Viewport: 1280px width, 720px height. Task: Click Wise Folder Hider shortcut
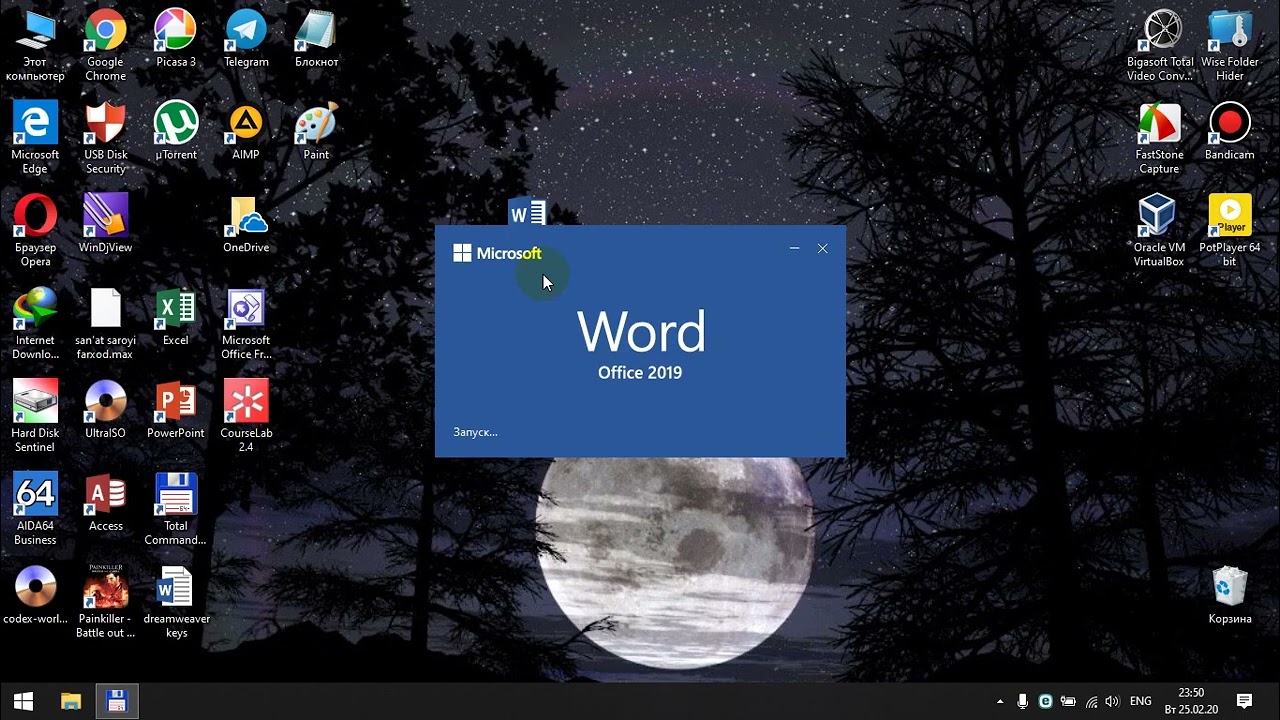1230,46
